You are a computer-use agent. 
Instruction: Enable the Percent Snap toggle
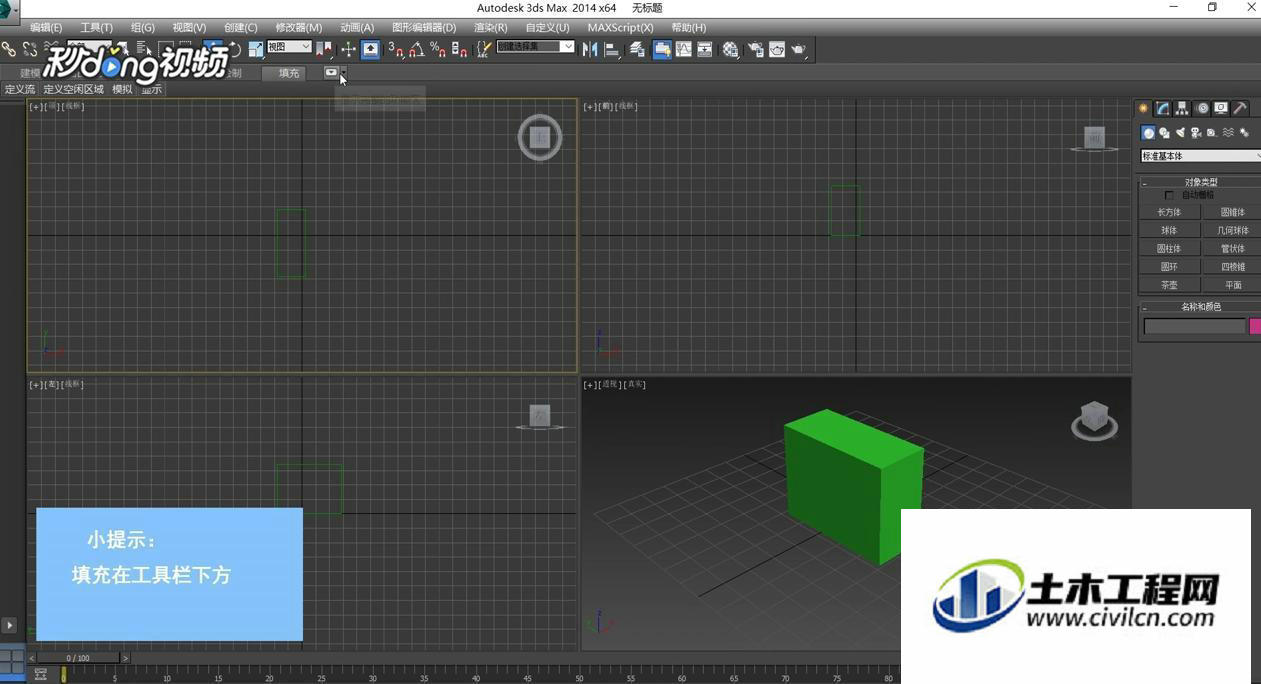tap(438, 49)
